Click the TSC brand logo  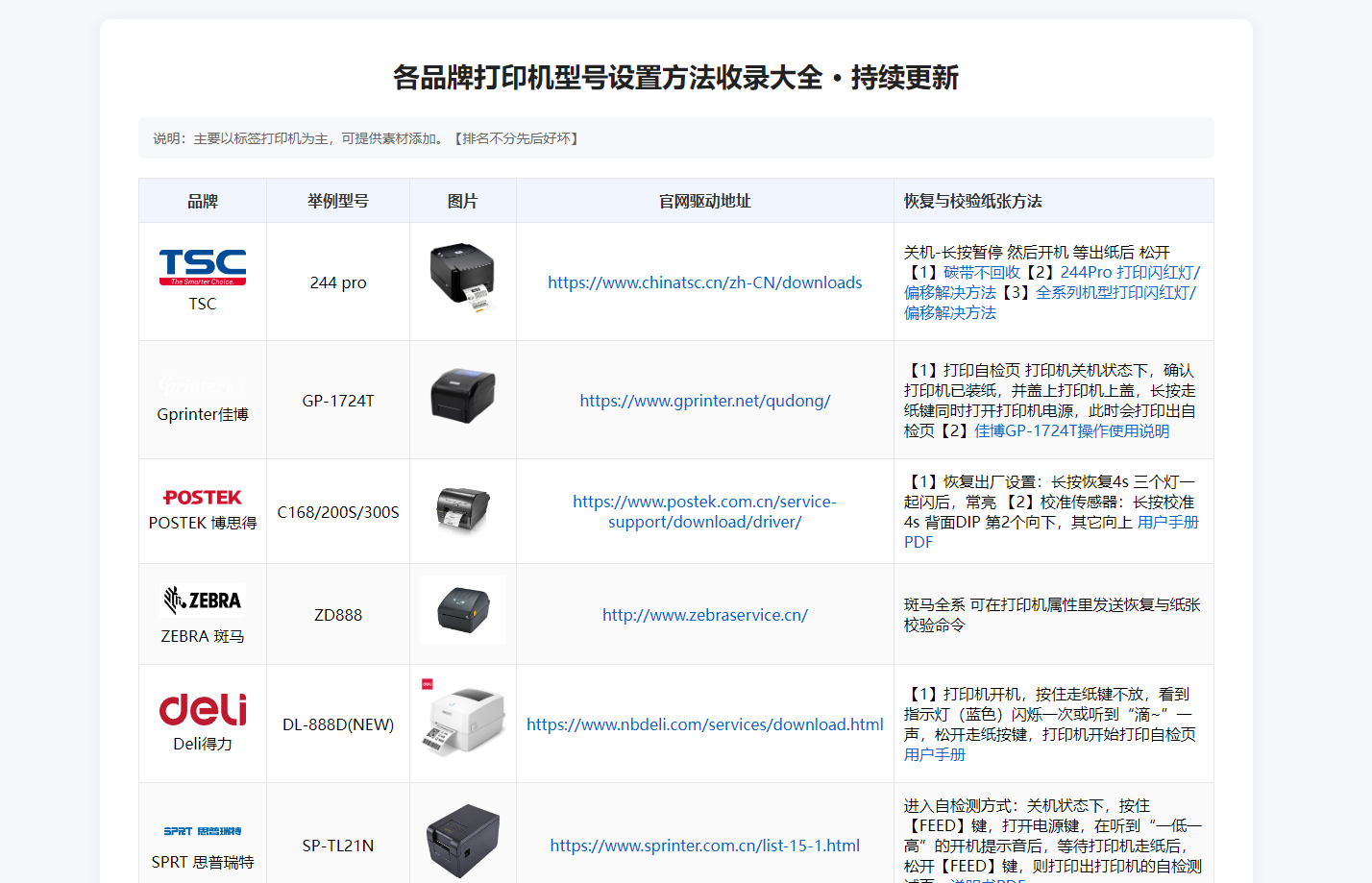[x=203, y=268]
